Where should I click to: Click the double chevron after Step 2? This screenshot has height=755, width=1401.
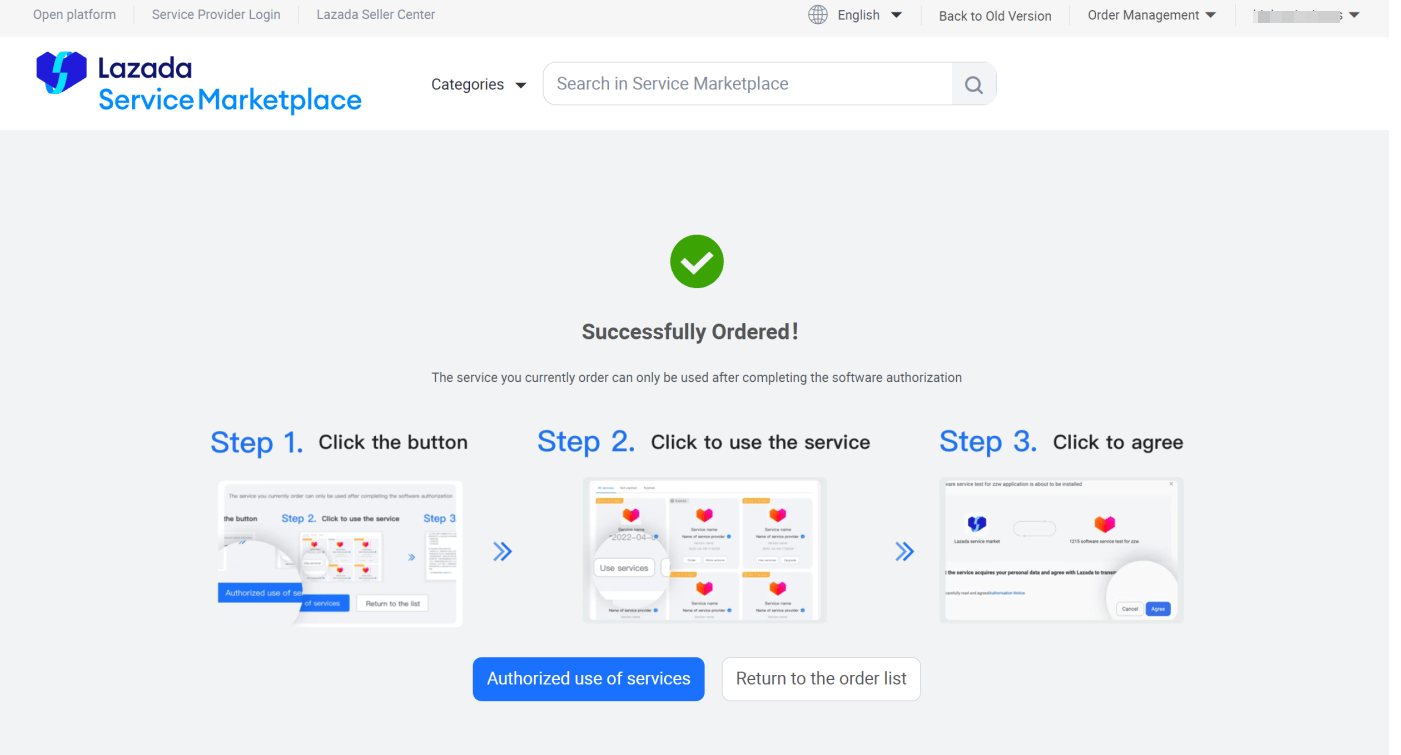(904, 552)
